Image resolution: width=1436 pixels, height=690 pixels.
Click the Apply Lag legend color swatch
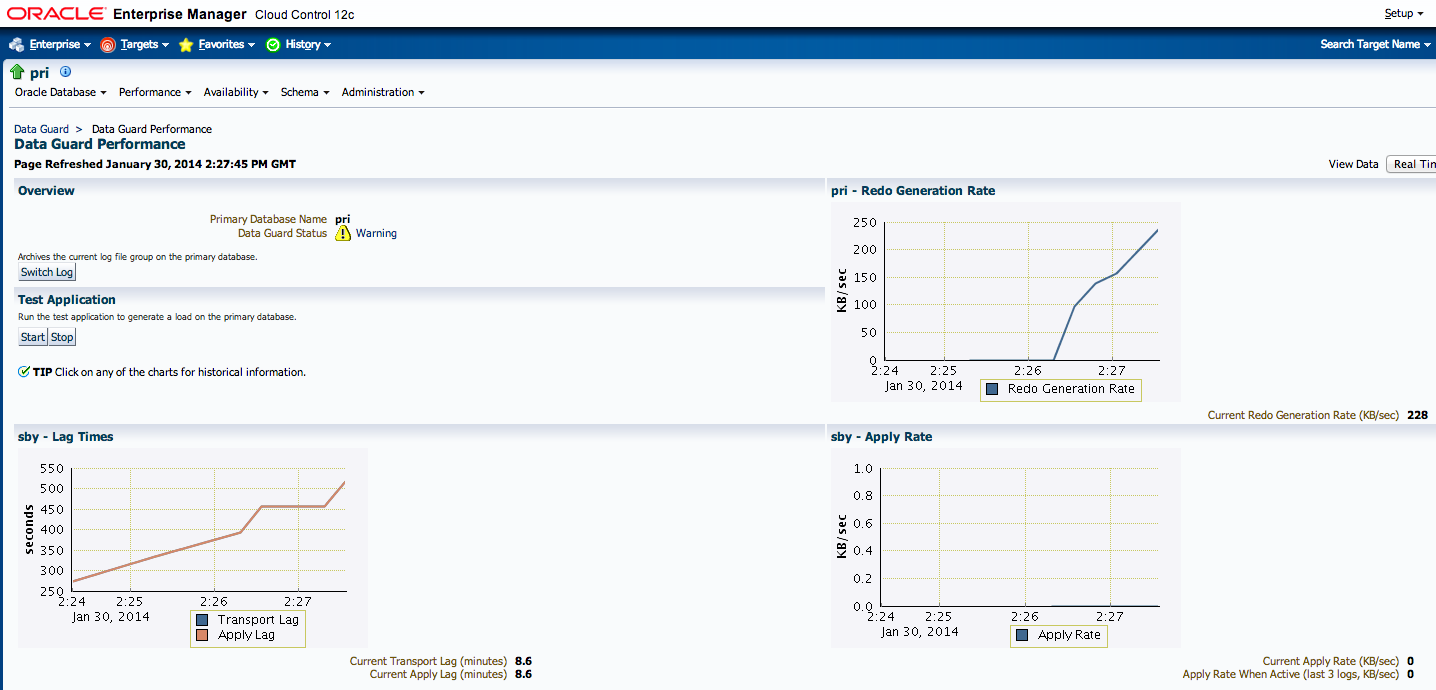click(x=203, y=635)
